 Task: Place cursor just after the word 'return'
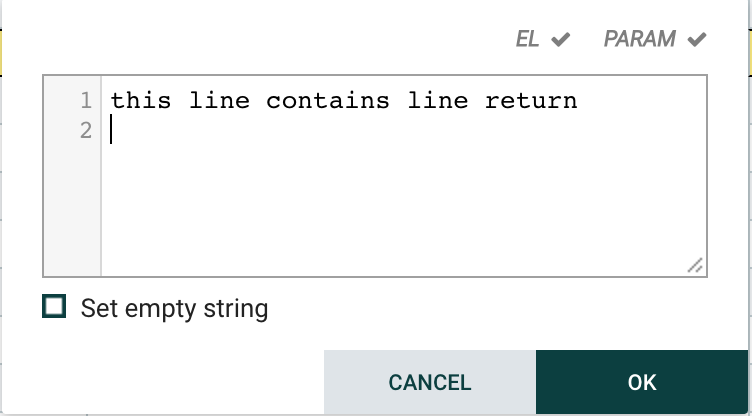click(x=578, y=101)
